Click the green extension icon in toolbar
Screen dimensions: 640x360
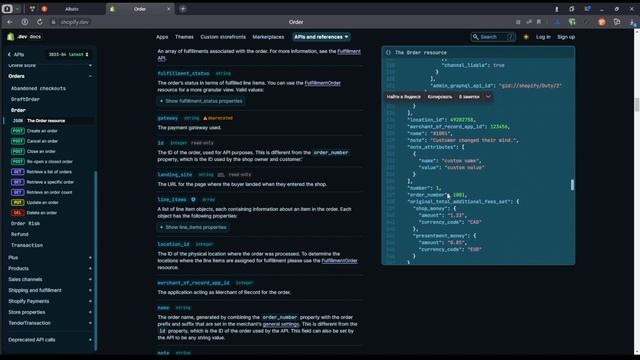click(572, 22)
